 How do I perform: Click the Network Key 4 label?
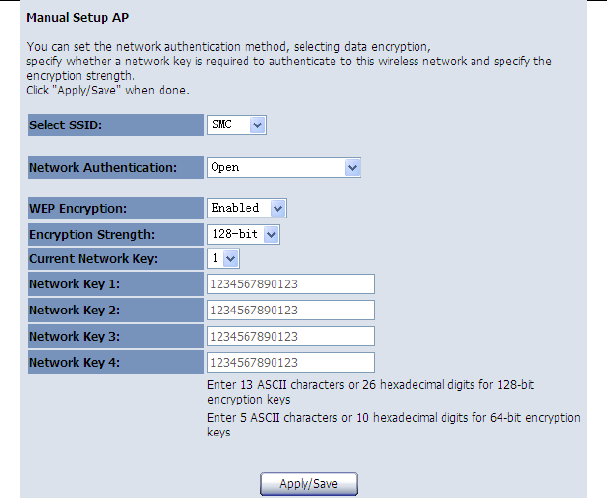click(x=75, y=363)
